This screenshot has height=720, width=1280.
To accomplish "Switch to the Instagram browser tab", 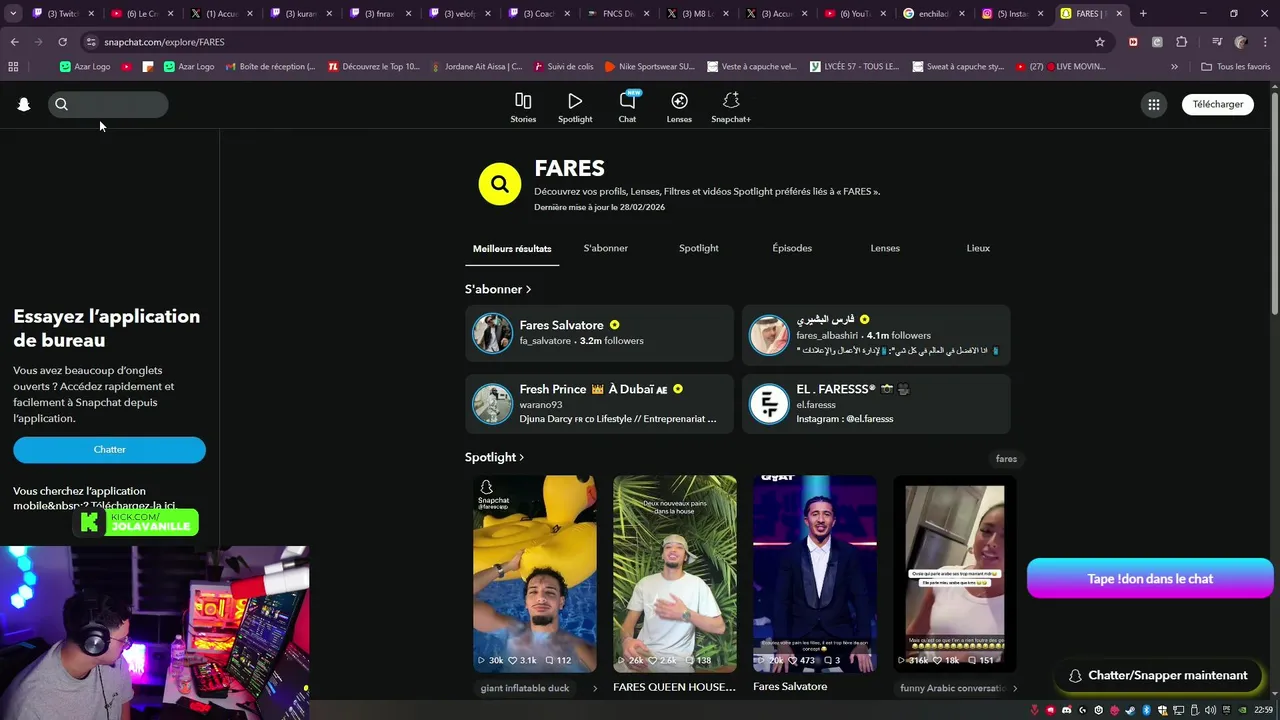I will click(1011, 14).
